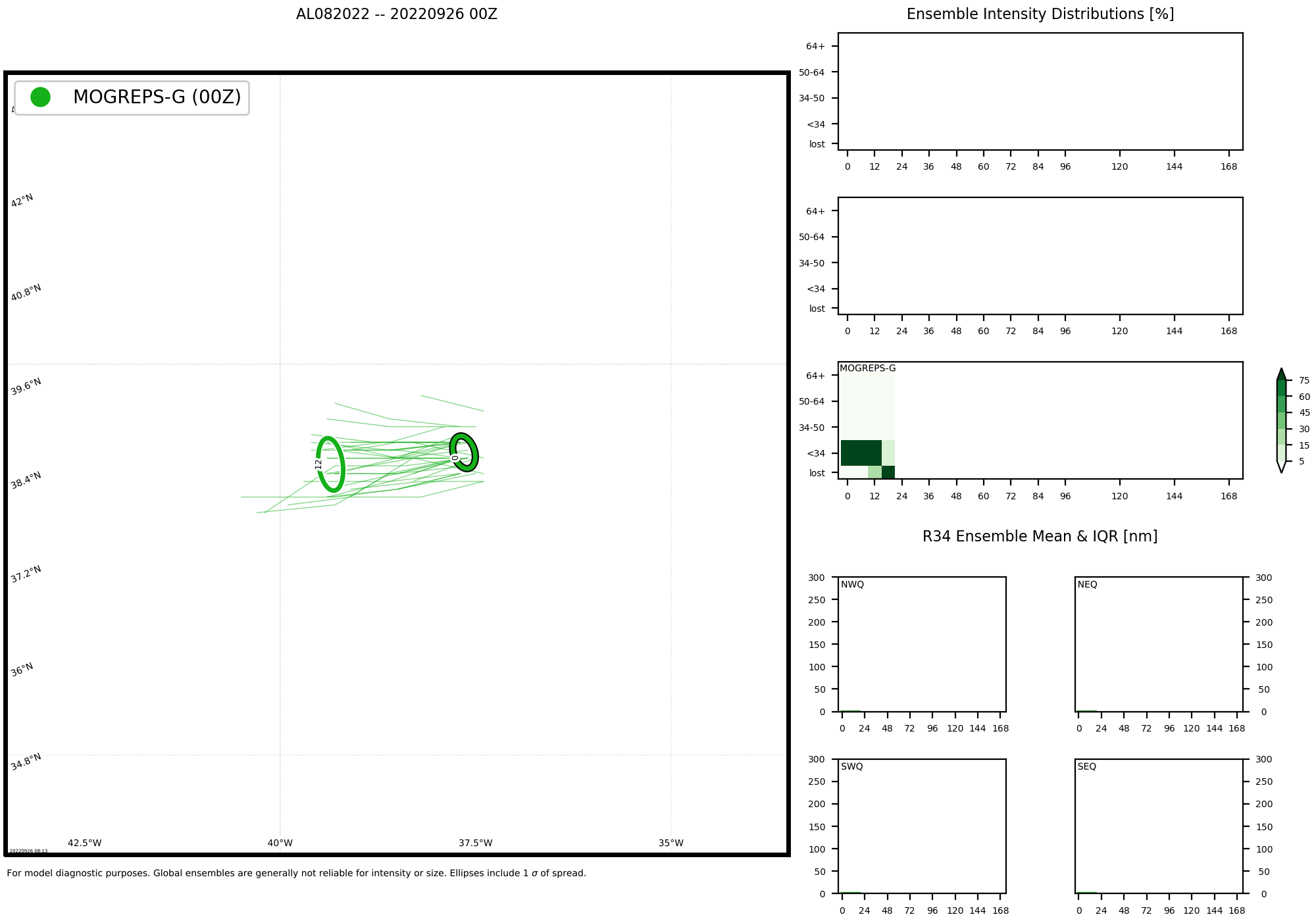Viewport: 1316px width, 921px height.
Task: Click the 75 tick on the colorbar
Action: coord(1304,380)
